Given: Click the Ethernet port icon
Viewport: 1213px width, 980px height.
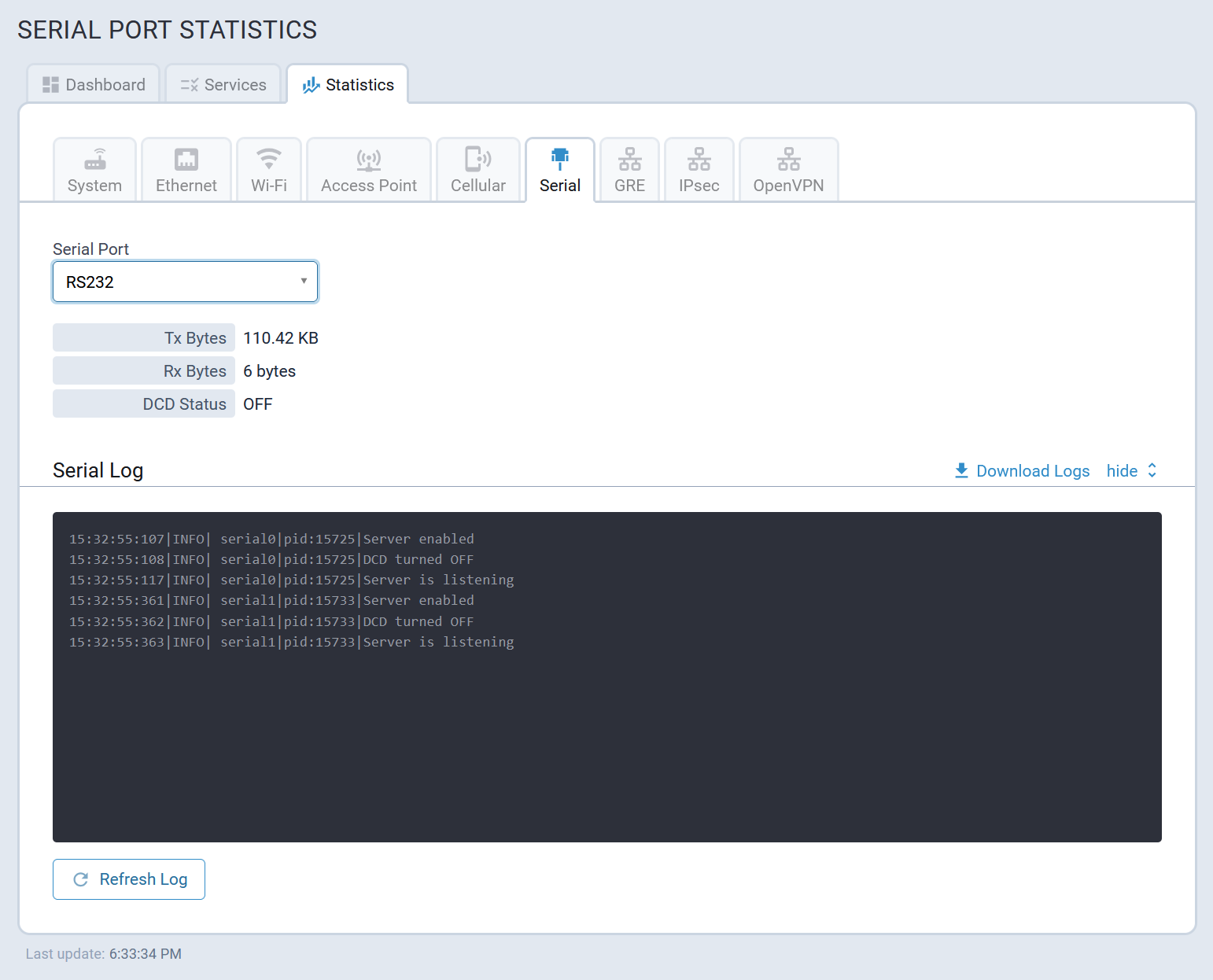Looking at the screenshot, I should pos(186,160).
